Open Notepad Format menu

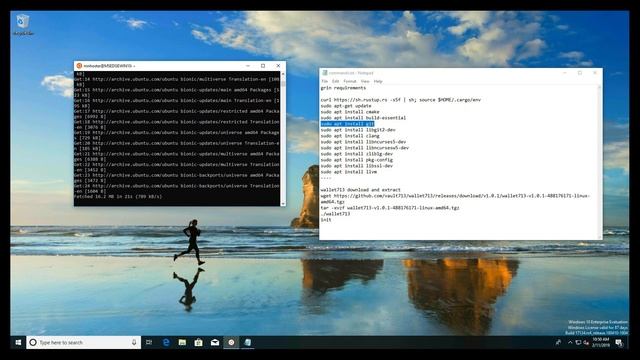[x=350, y=82]
